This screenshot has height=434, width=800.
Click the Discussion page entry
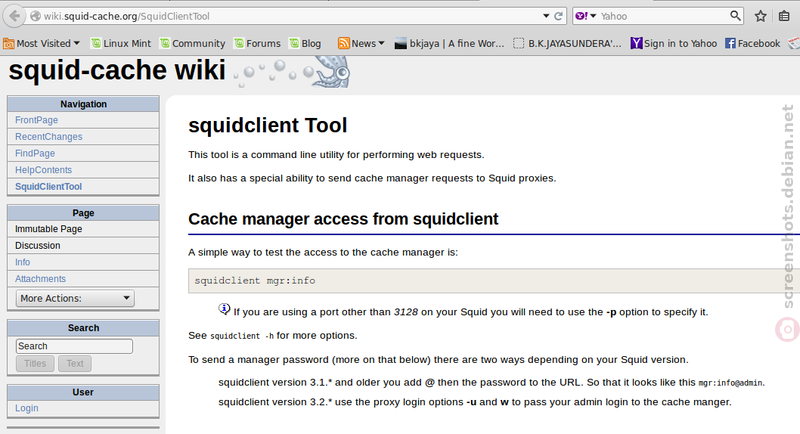click(x=37, y=245)
